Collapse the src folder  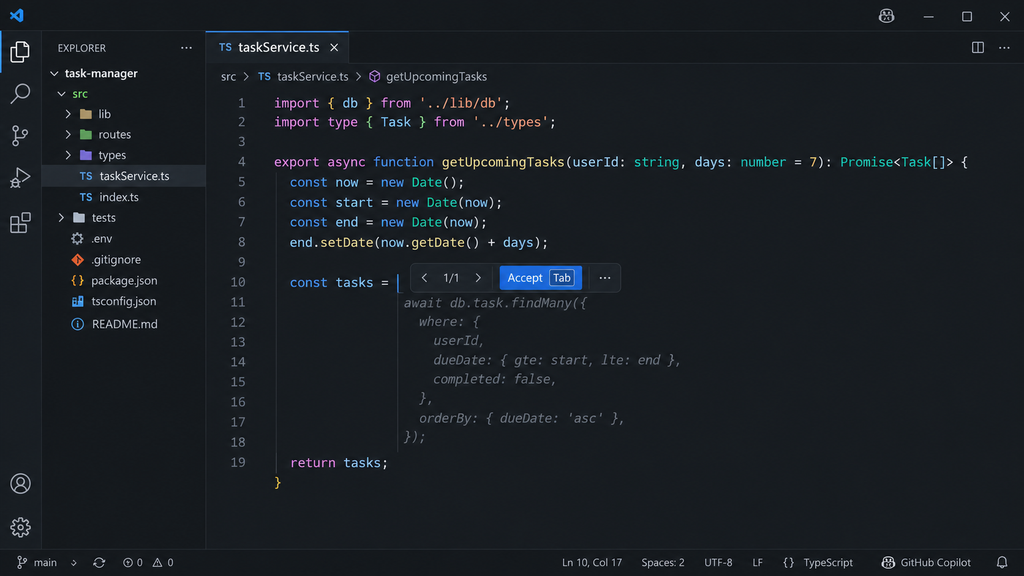[x=61, y=94]
